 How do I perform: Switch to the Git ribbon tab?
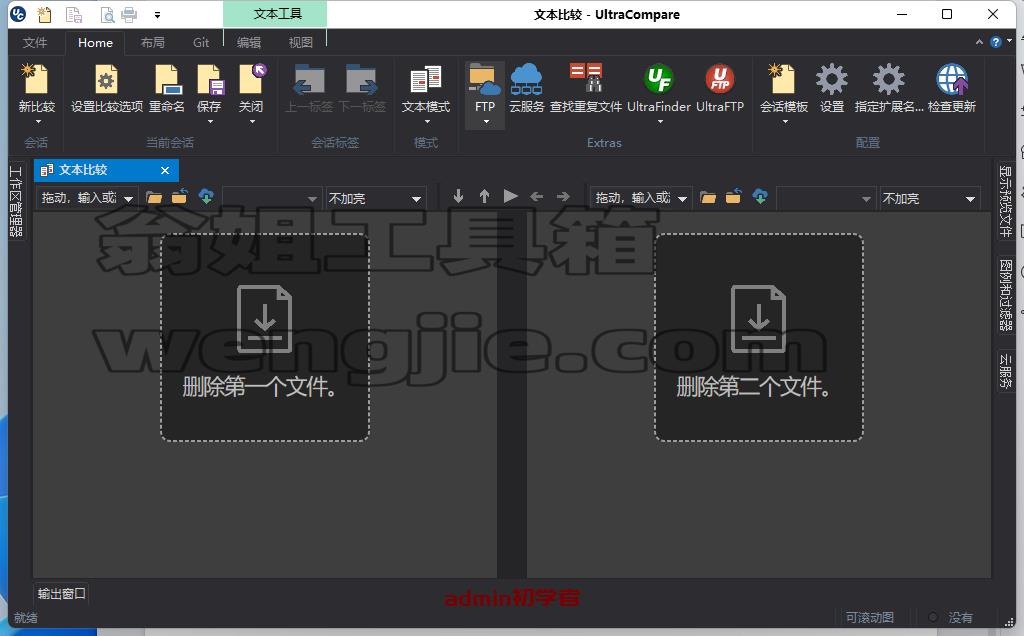coord(201,42)
